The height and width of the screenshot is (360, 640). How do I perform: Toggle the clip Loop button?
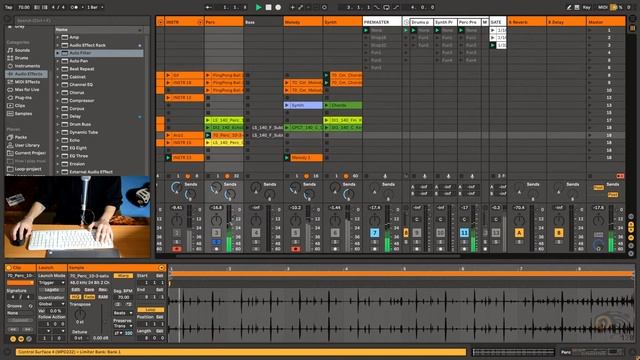[150, 310]
